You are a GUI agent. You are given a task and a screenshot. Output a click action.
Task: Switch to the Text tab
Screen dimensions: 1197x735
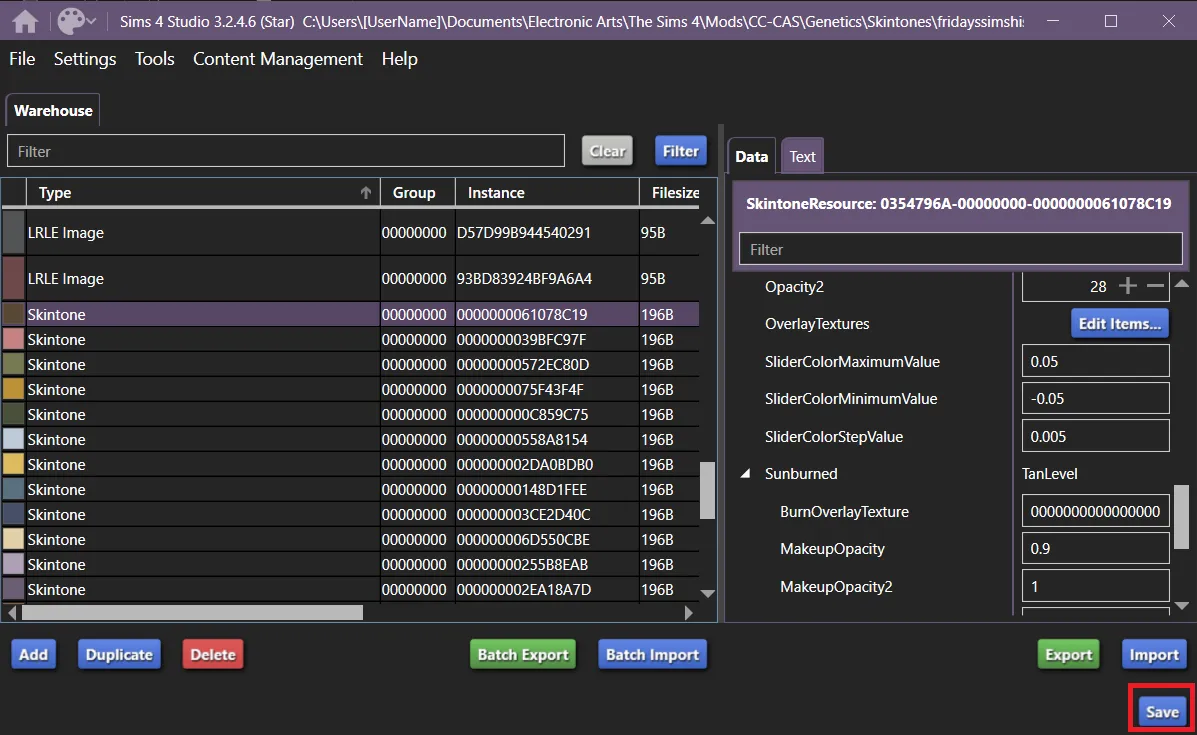(802, 155)
